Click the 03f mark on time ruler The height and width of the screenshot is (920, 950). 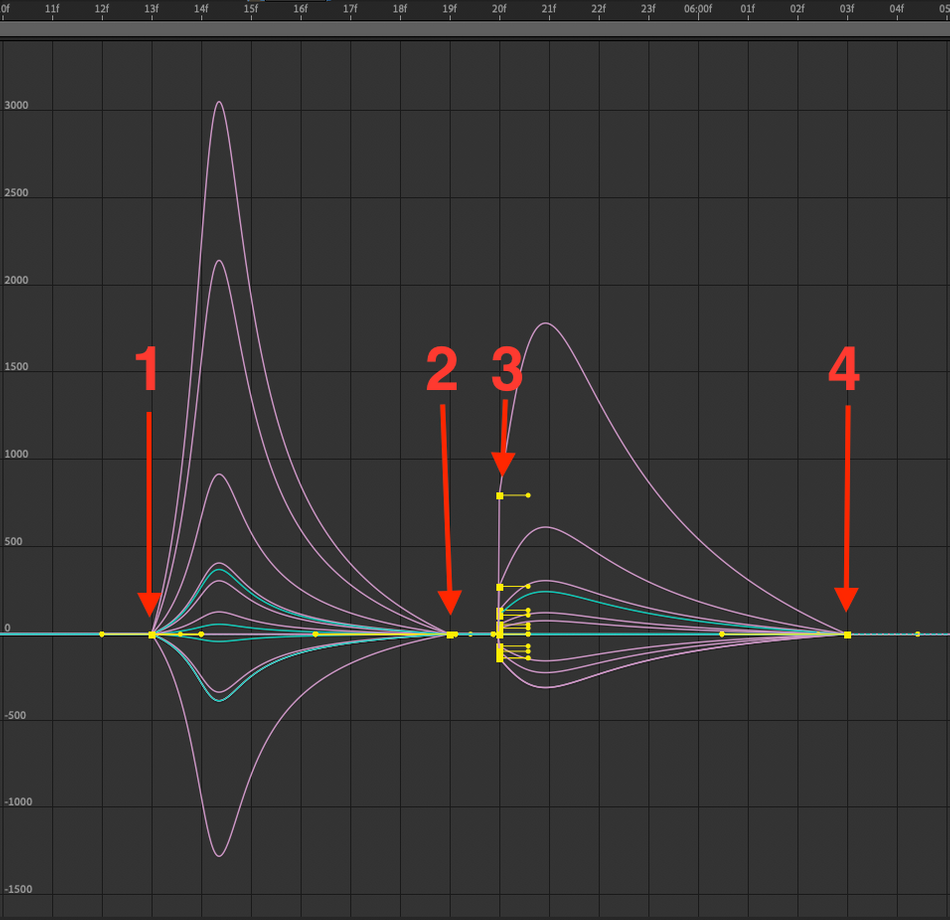(x=847, y=9)
